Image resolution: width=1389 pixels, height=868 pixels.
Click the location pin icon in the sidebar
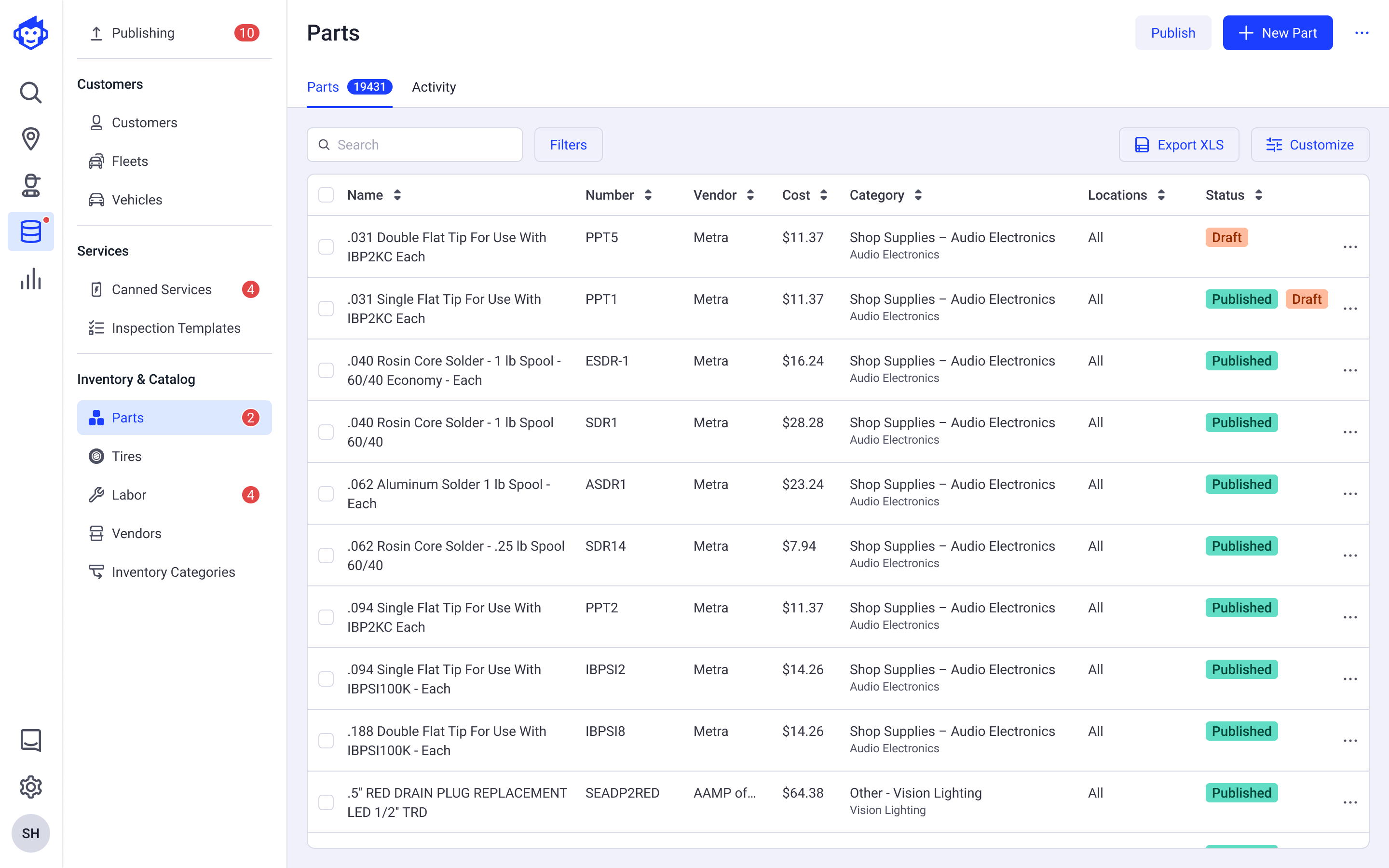coord(30,139)
